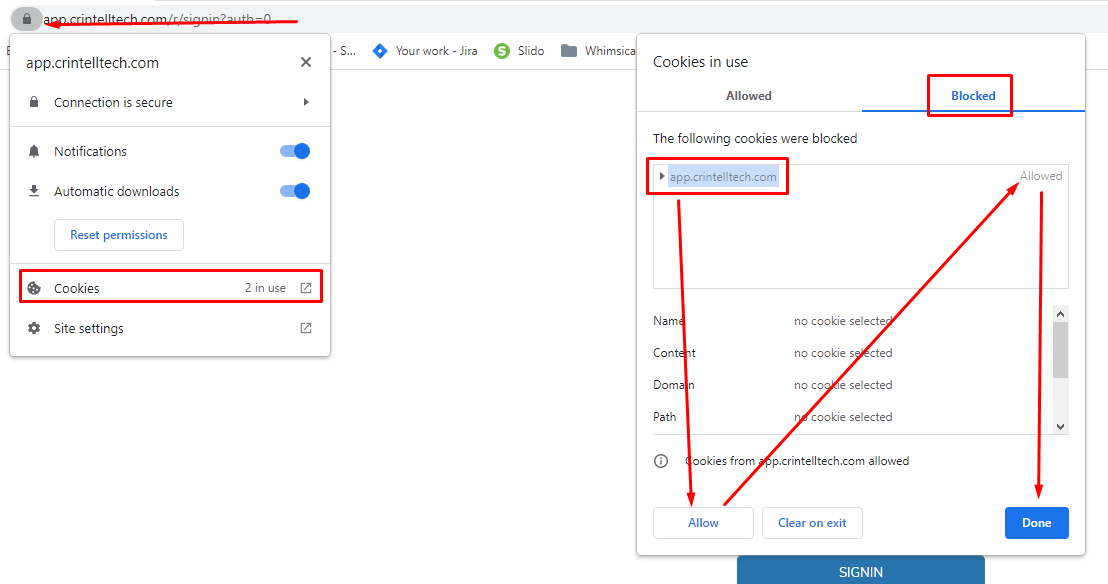Click the Cookies in use dialog title
This screenshot has height=584, width=1108.
(700, 62)
